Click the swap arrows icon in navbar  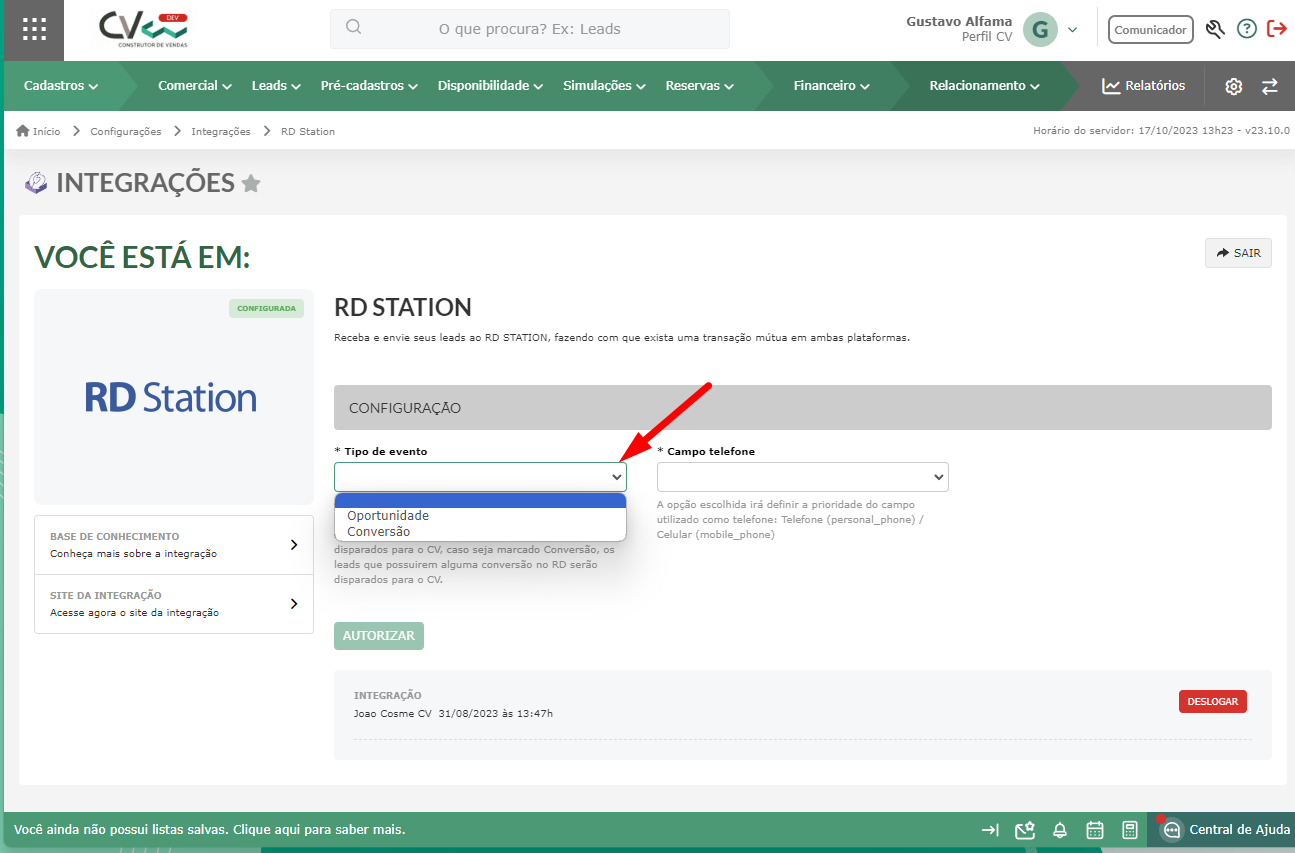[1270, 86]
